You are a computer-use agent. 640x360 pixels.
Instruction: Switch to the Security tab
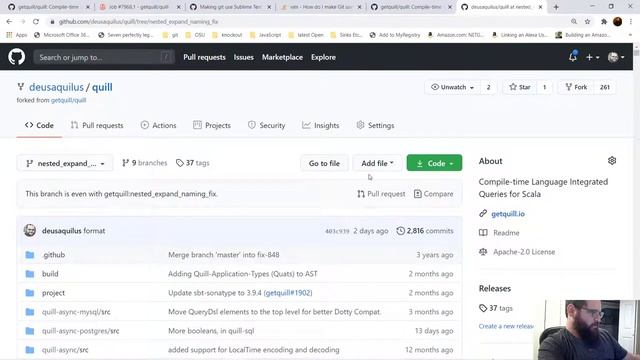coord(267,125)
